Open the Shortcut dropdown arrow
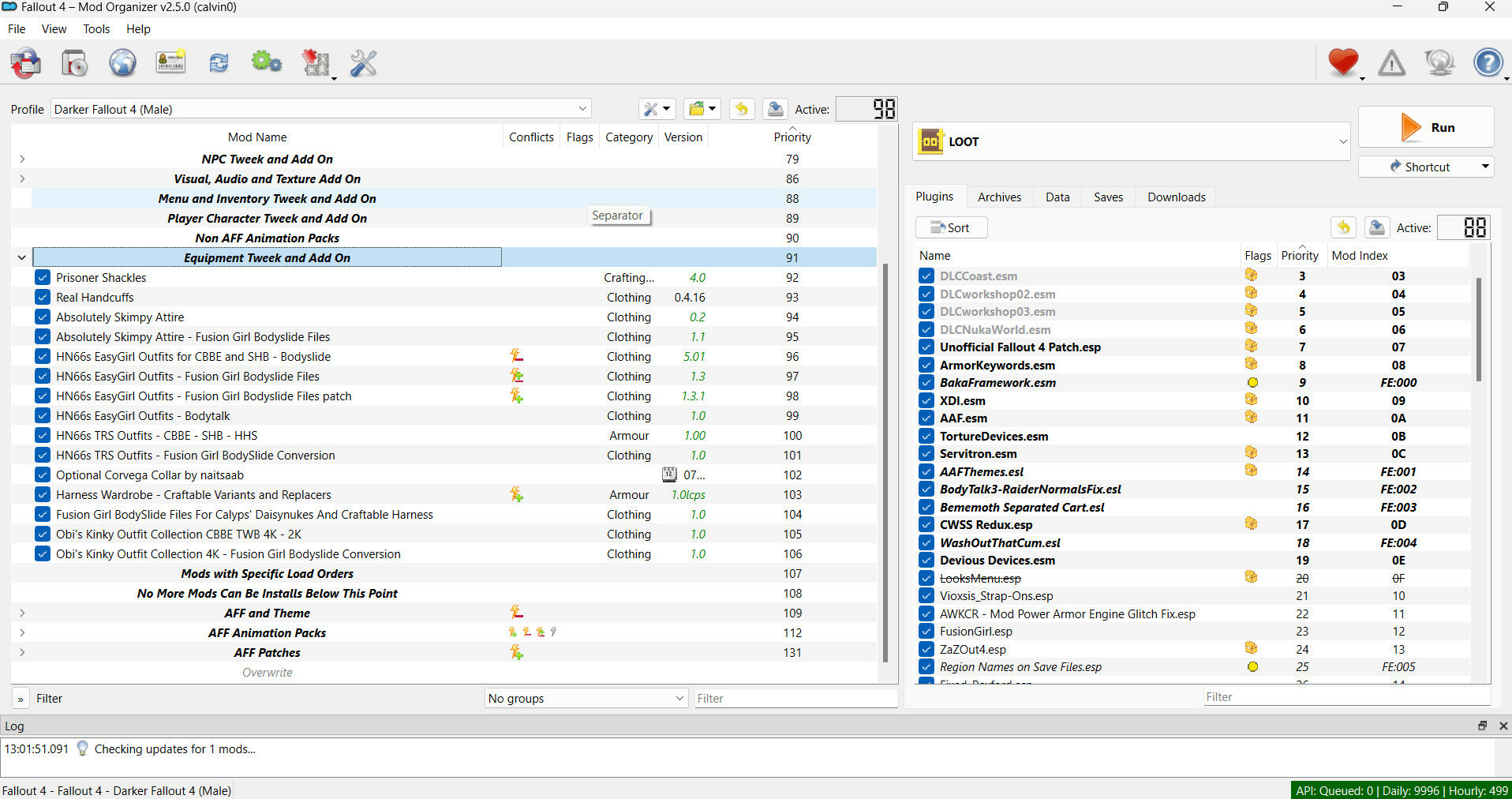 coord(1484,167)
